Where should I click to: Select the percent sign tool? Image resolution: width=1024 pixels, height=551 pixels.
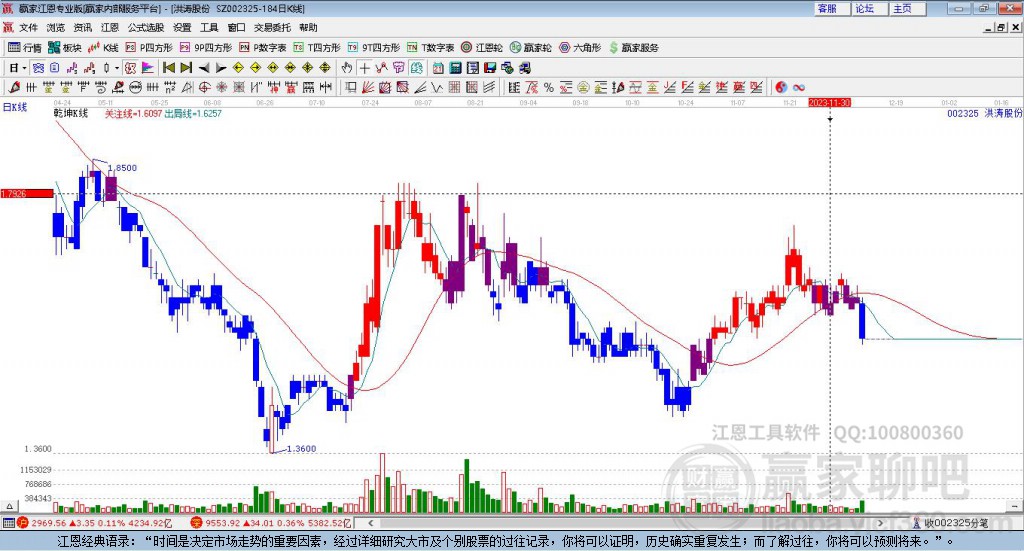[x=549, y=87]
